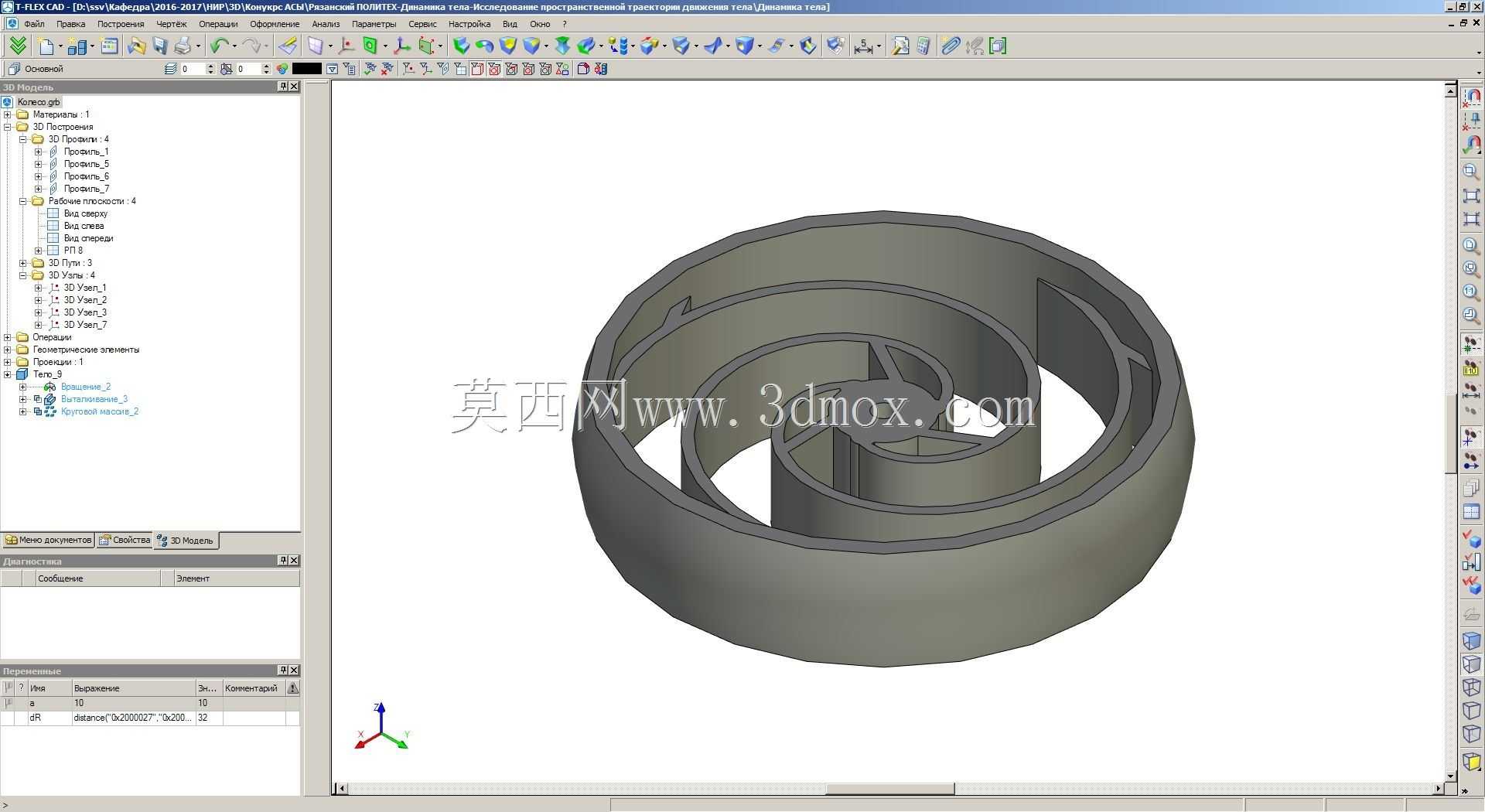1485x812 pixels.
Task: Print using the printer icon
Action: (183, 46)
